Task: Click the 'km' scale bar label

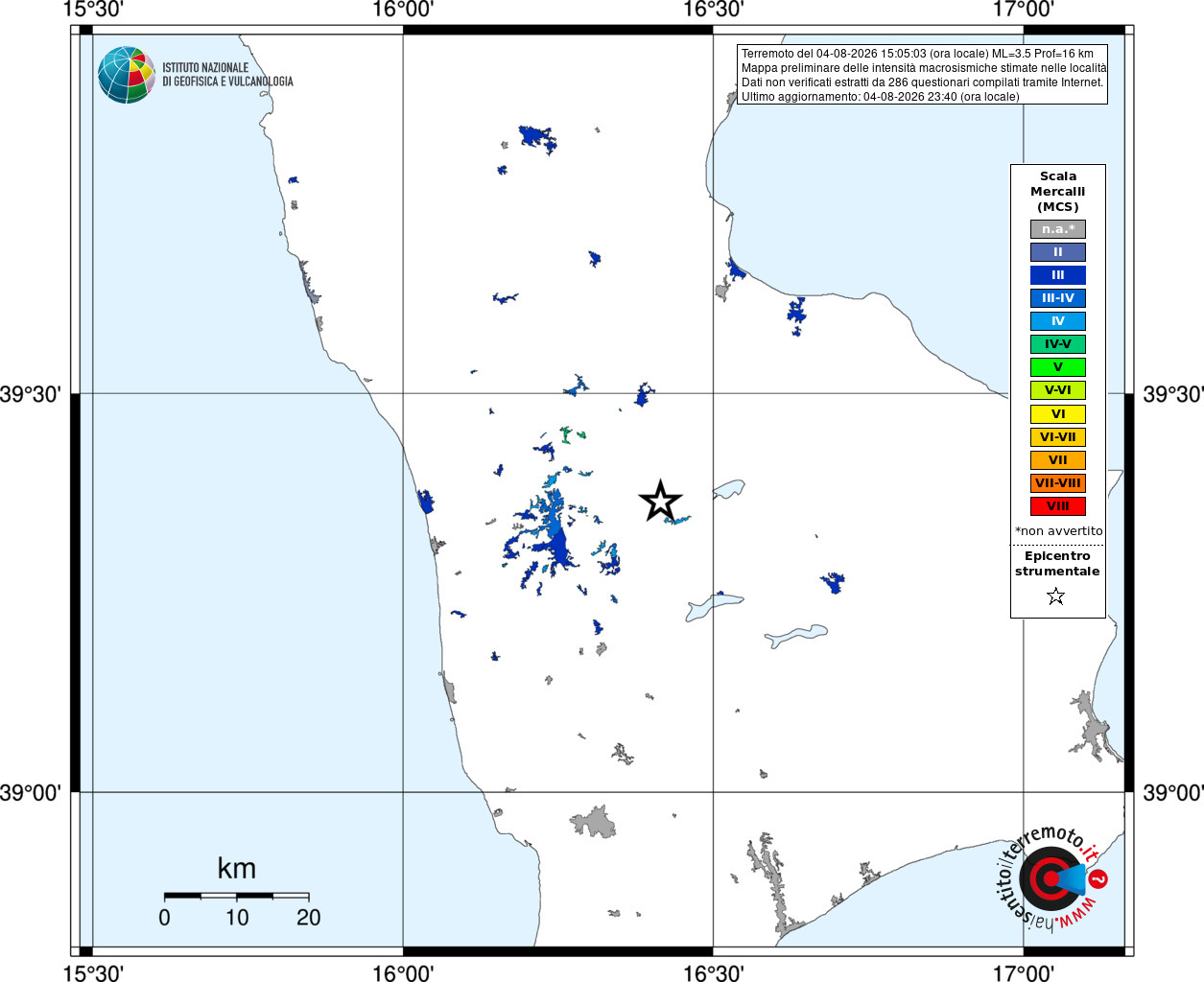Action: 236,868
